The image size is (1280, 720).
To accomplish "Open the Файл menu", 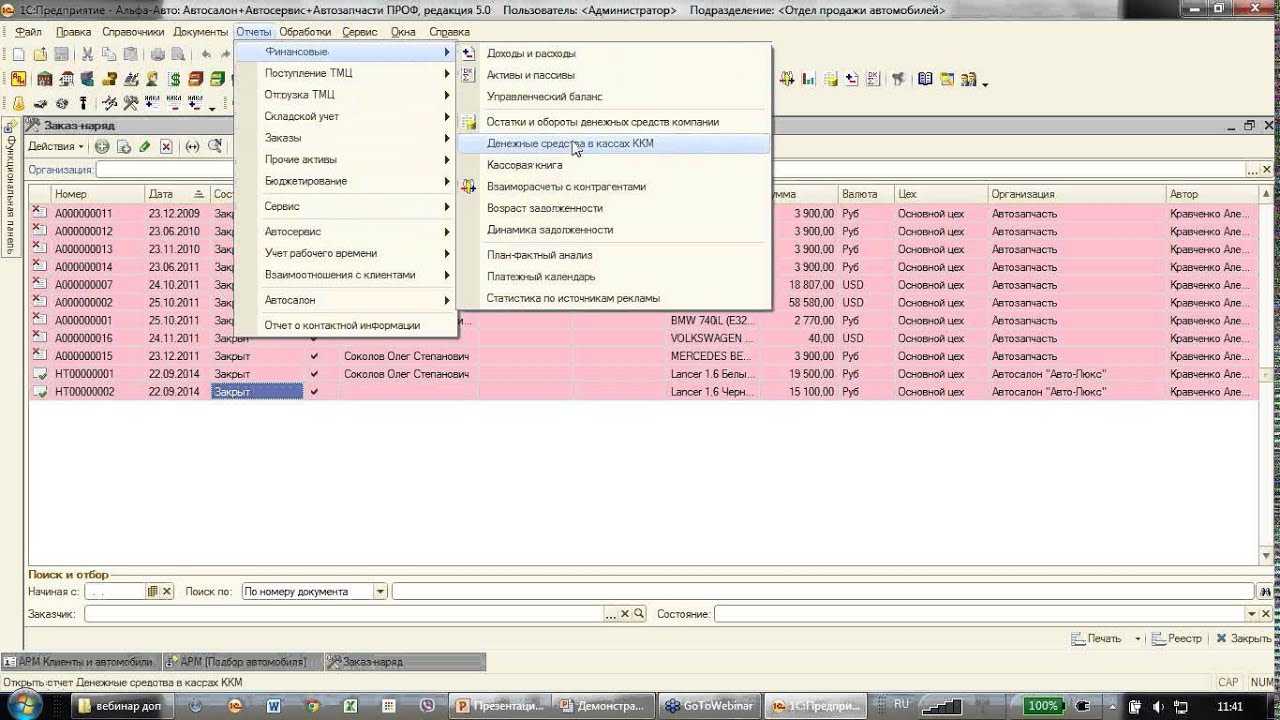I will tap(28, 32).
